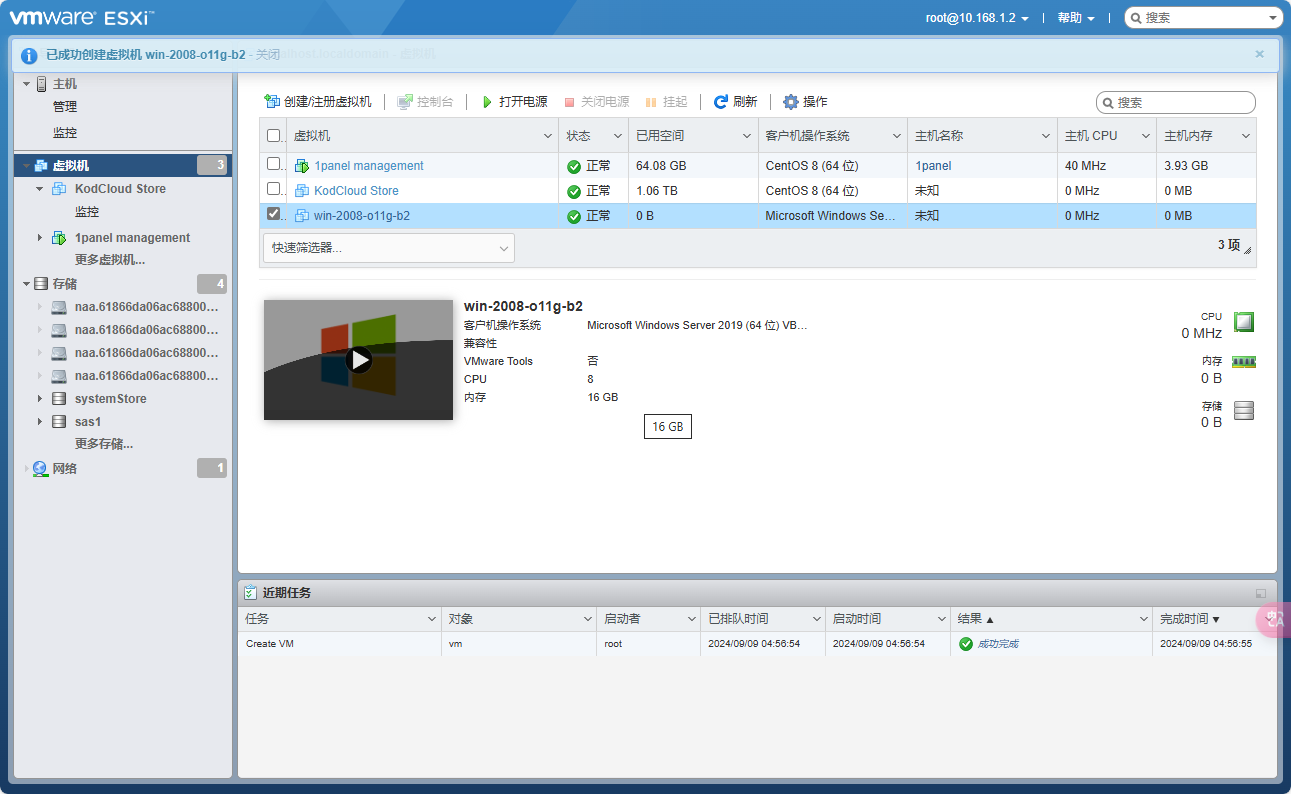Click the 1panel management VM icon in table

302,166
